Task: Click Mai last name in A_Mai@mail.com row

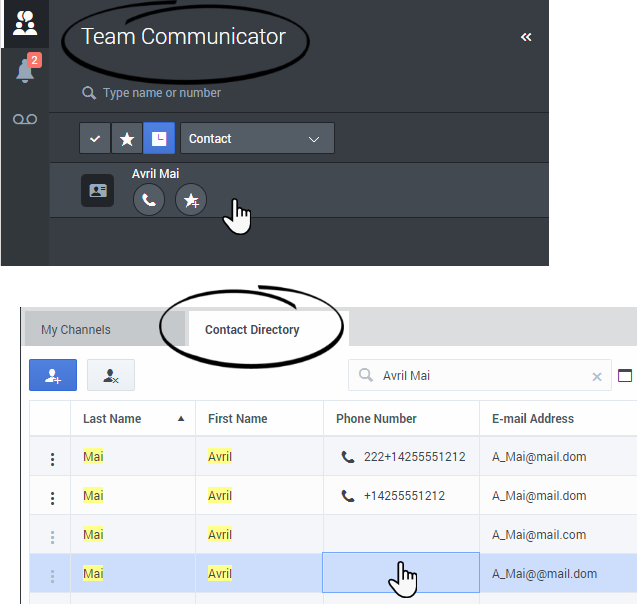Action: pyautogui.click(x=93, y=535)
